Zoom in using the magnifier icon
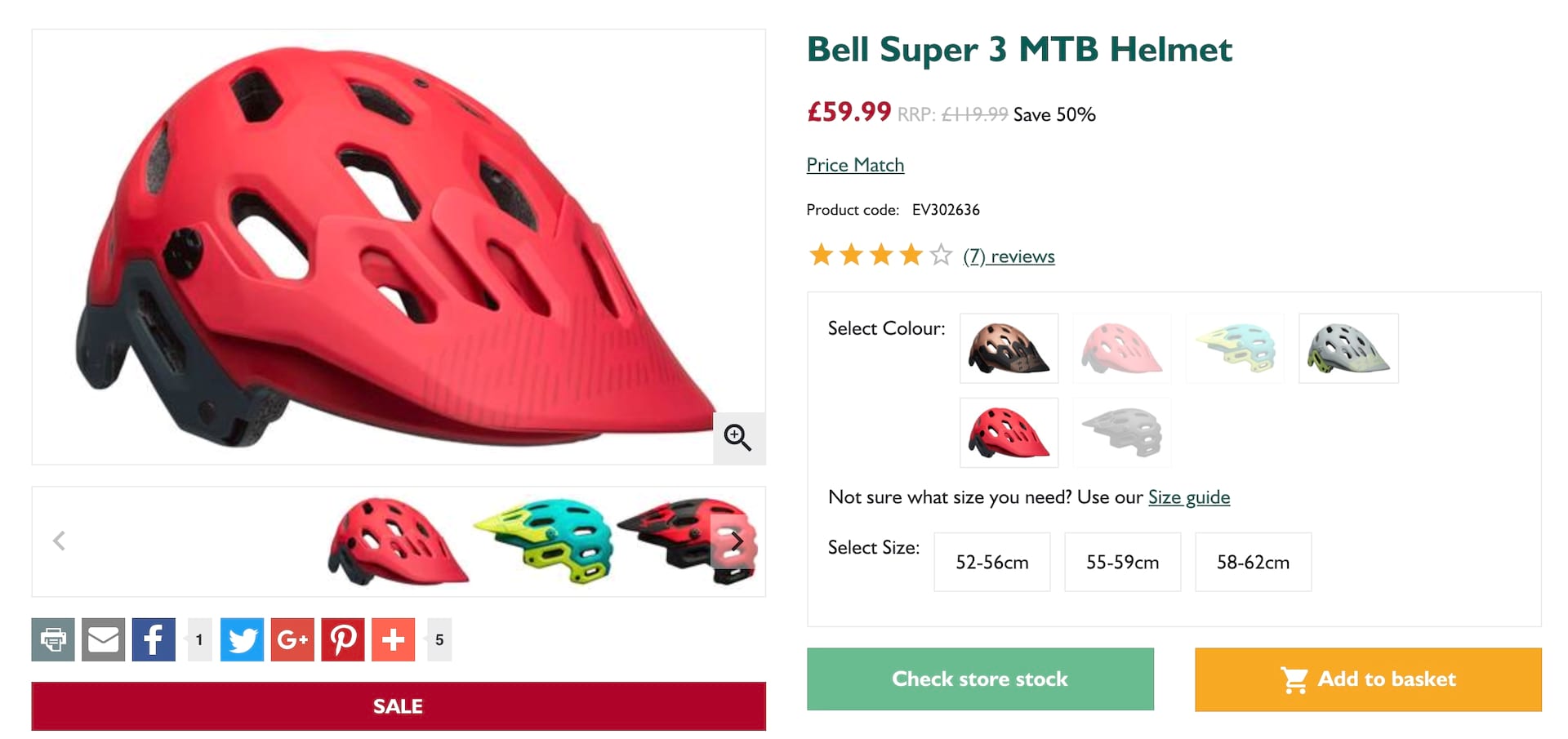Image resolution: width=1568 pixels, height=739 pixels. 738,438
